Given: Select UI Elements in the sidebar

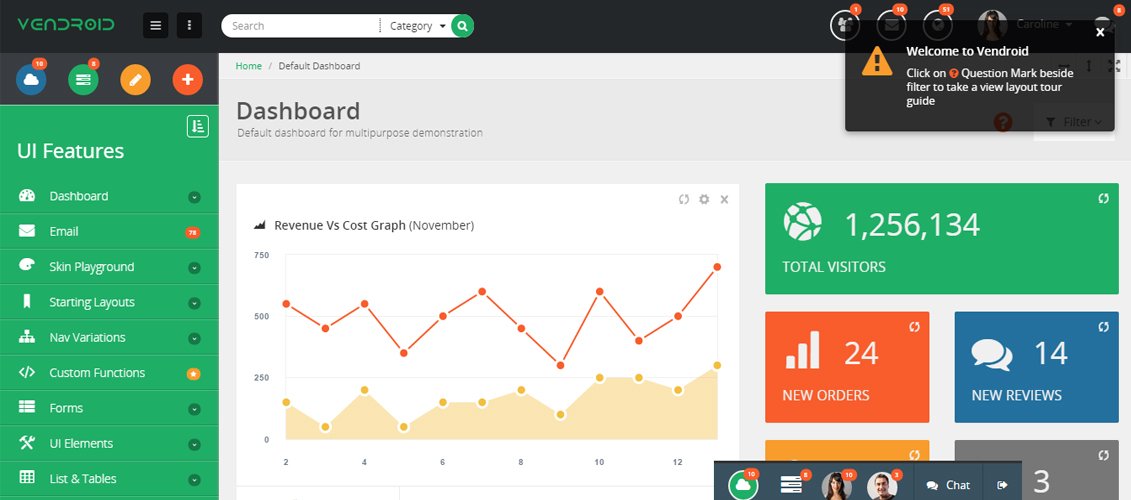Looking at the screenshot, I should pyautogui.click(x=81, y=443).
